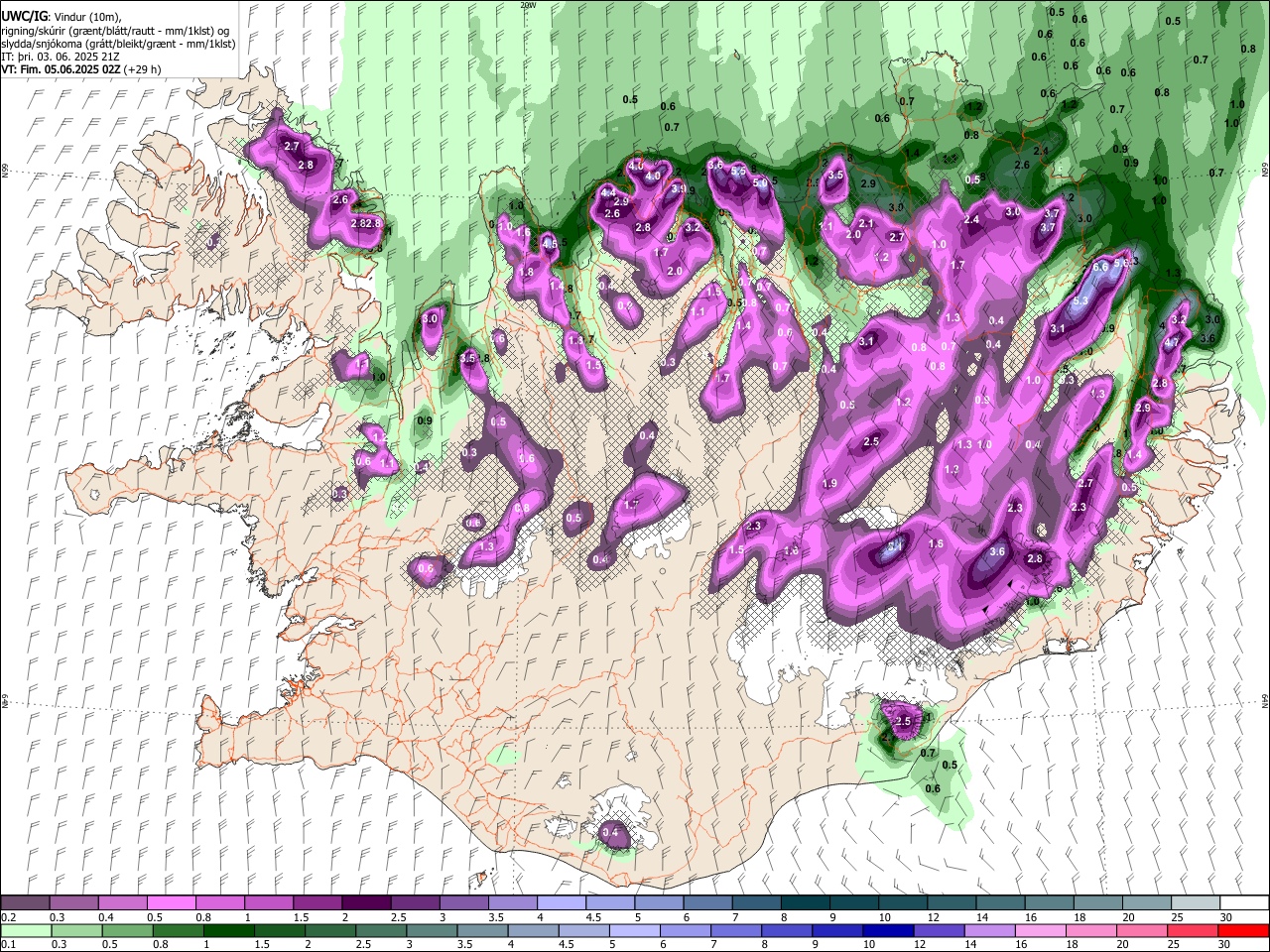Screen dimensions: 1270x952
Task: Click the 'IT: þri. 03. 06. 2025 21Z' line
Action: point(60,57)
